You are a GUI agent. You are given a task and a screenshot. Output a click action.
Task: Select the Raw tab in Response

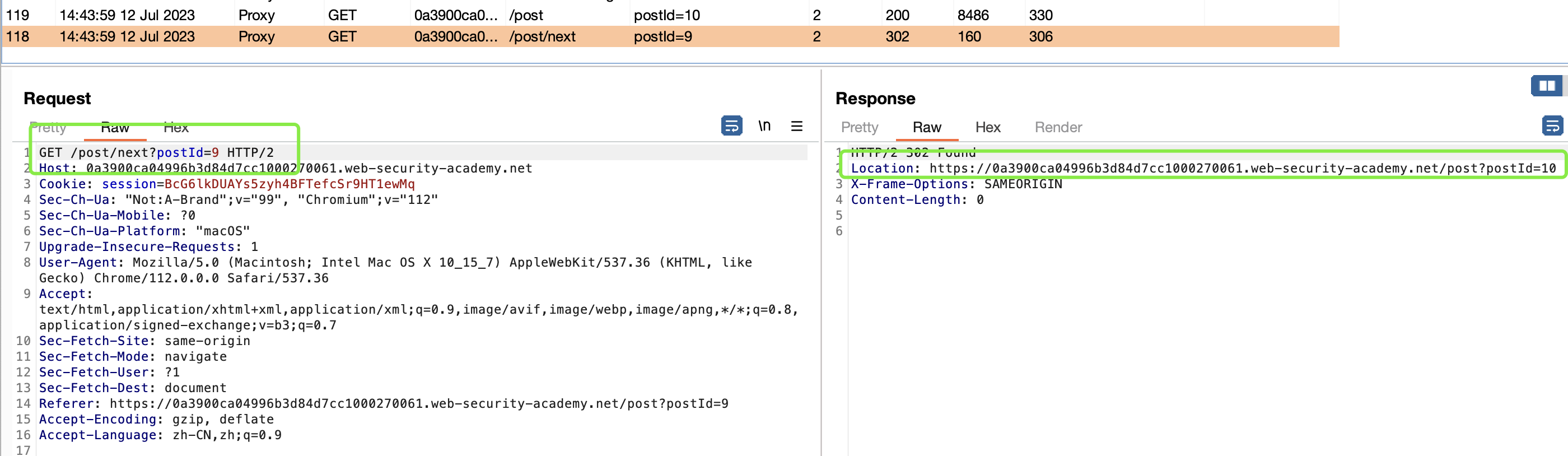(x=926, y=127)
